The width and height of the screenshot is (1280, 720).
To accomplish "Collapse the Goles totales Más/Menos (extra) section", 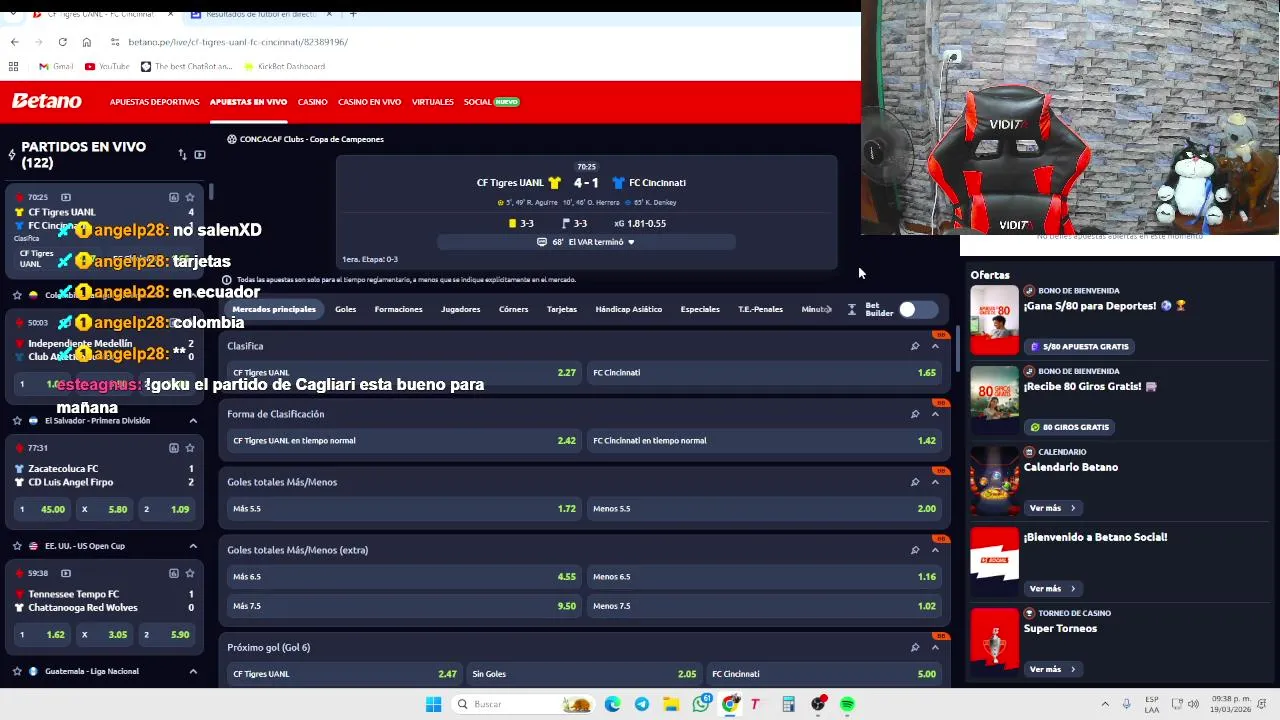I will (x=936, y=550).
